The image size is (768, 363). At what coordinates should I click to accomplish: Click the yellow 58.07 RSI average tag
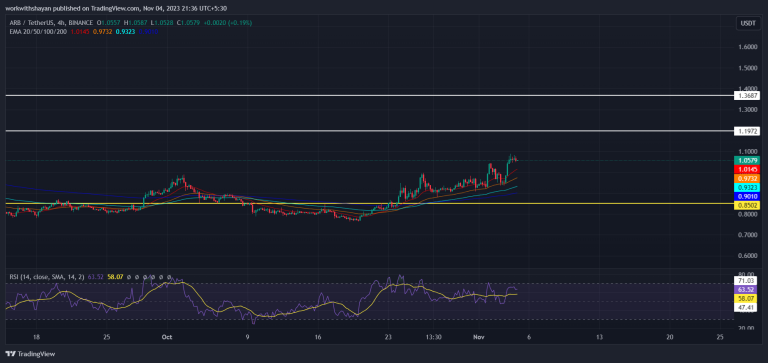747,298
